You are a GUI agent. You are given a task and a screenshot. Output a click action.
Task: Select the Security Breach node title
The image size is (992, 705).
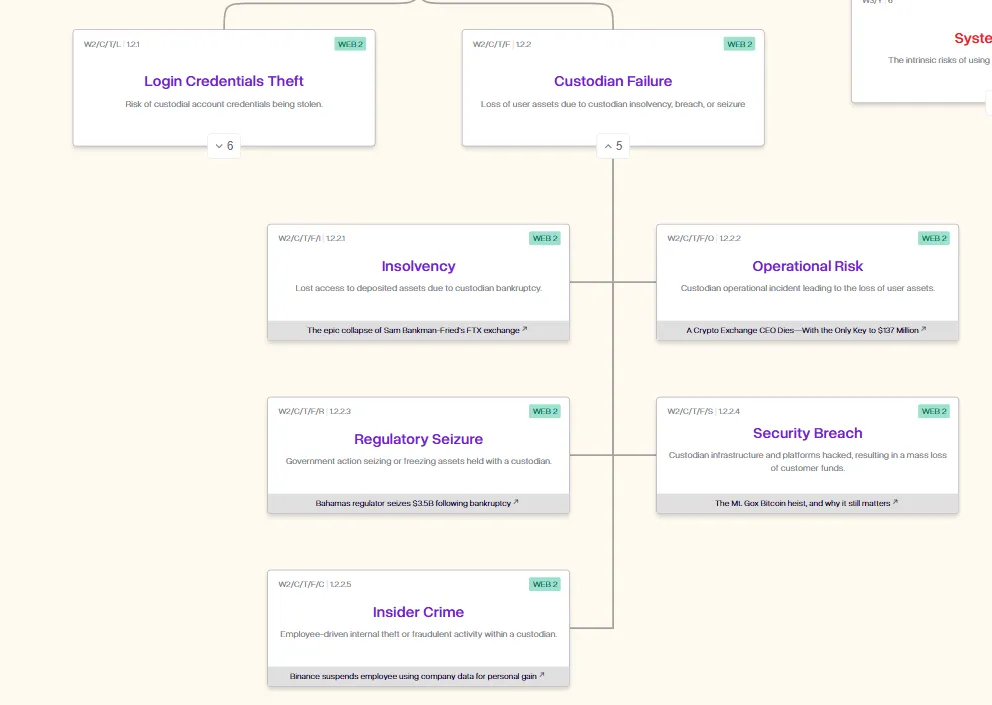click(807, 433)
